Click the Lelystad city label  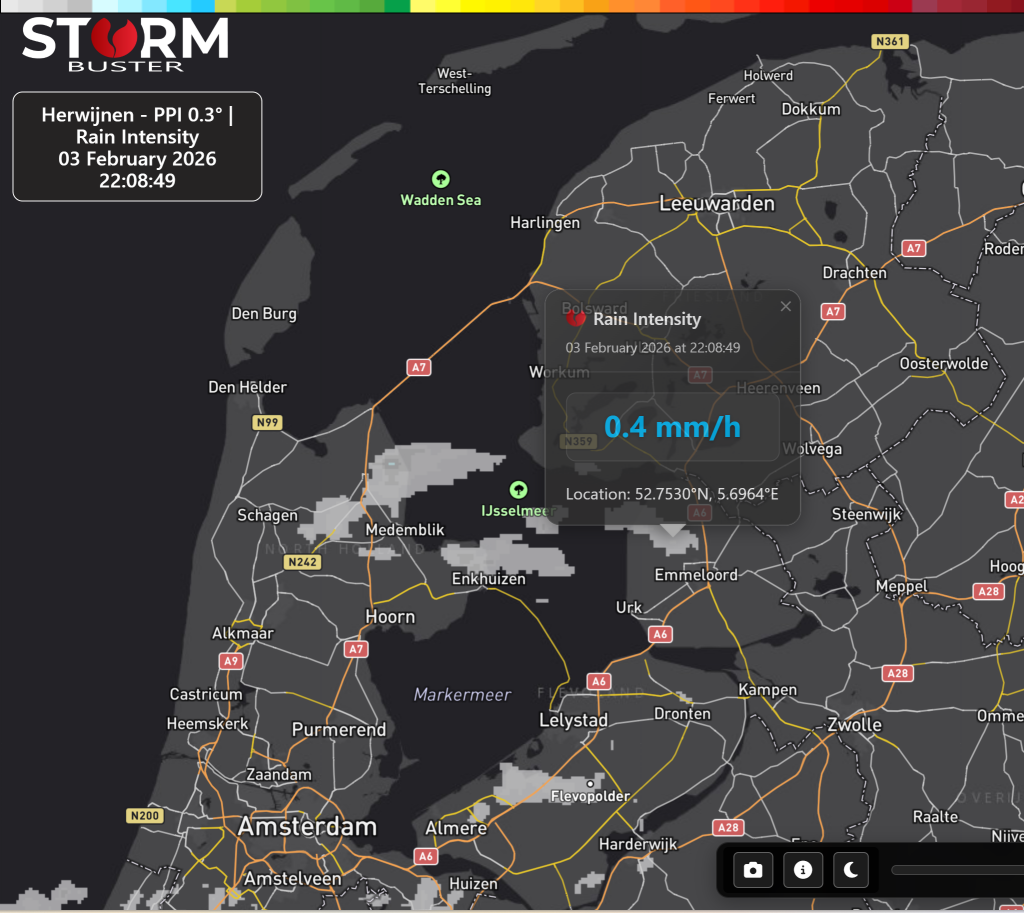(573, 720)
